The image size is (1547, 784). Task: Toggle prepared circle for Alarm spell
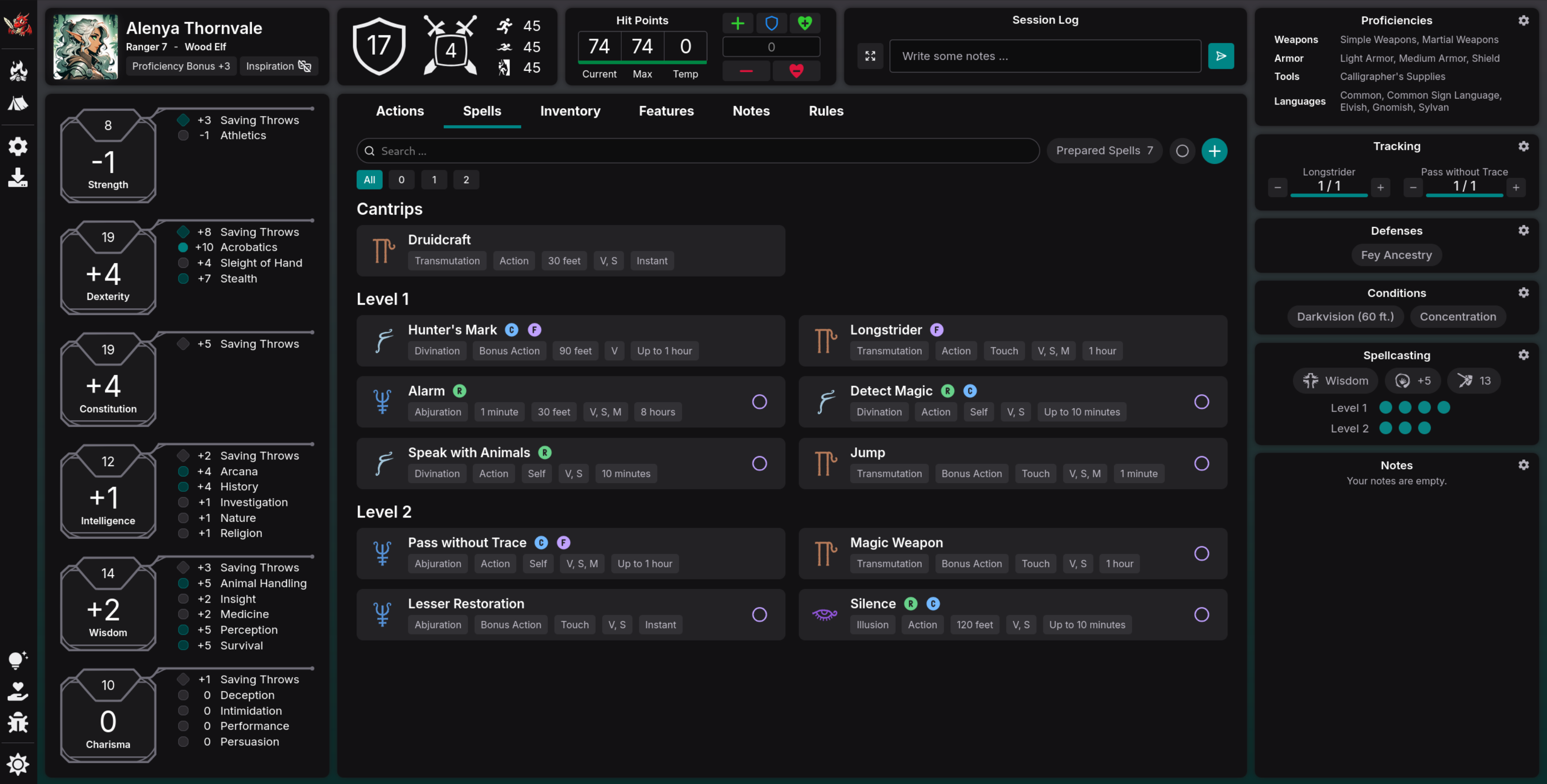759,401
